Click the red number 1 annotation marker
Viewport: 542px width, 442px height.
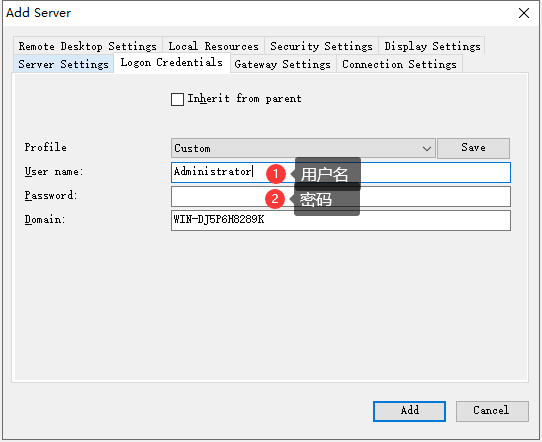(x=275, y=173)
